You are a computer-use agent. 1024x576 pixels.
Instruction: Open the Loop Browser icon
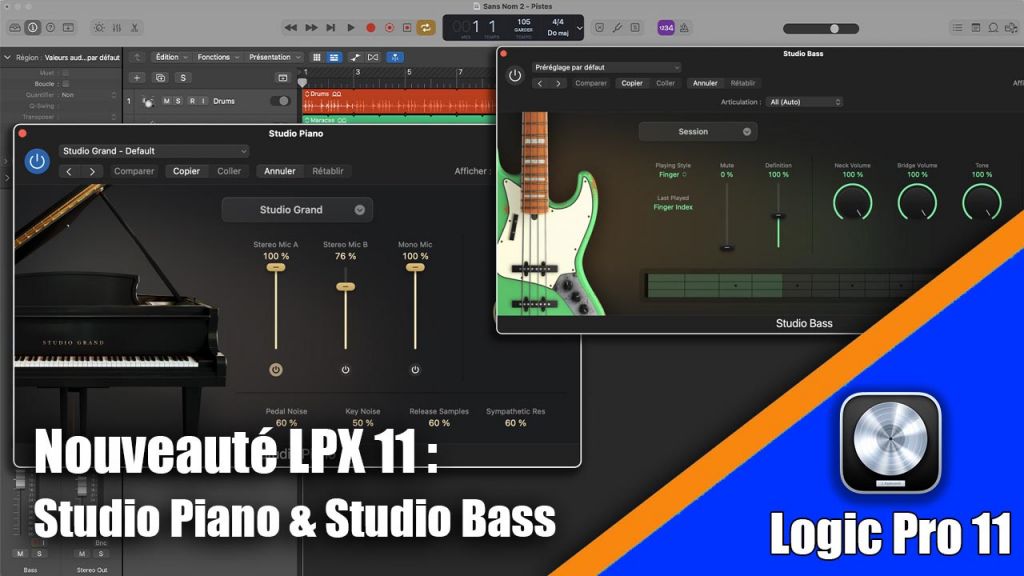[x=993, y=27]
